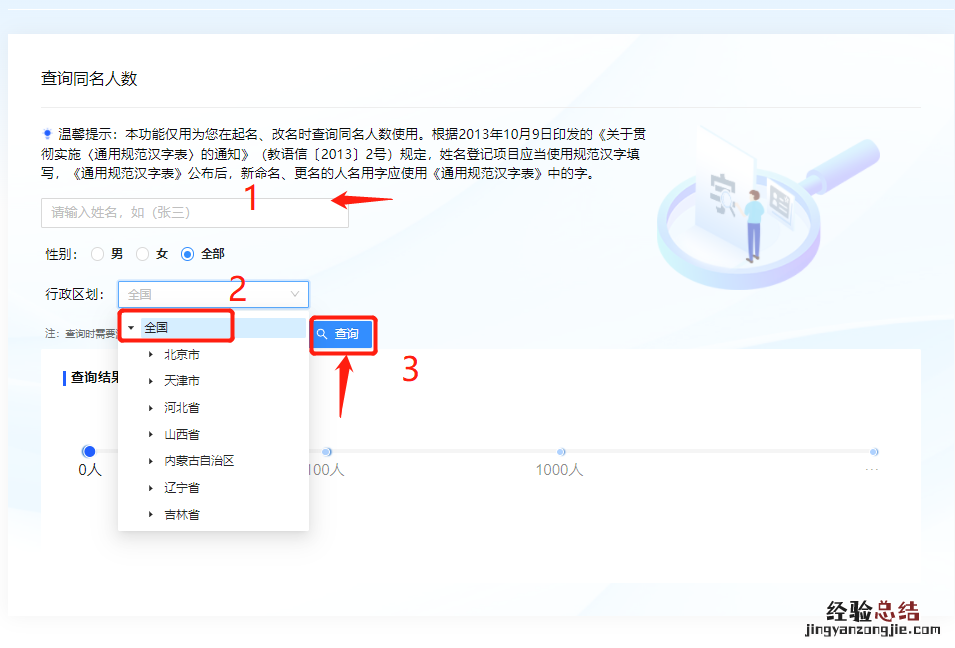The width and height of the screenshot is (955, 648).
Task: Click the 100人 marker on result scale
Action: click(x=326, y=452)
